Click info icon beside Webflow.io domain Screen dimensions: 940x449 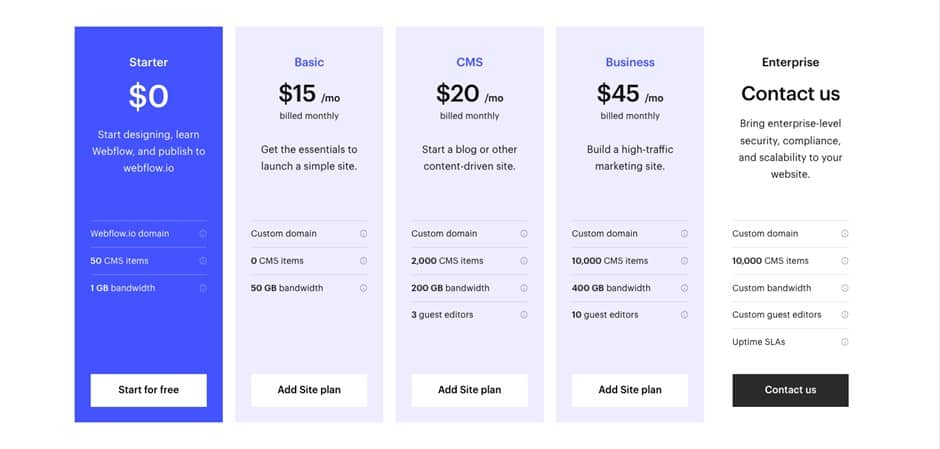pyautogui.click(x=203, y=234)
